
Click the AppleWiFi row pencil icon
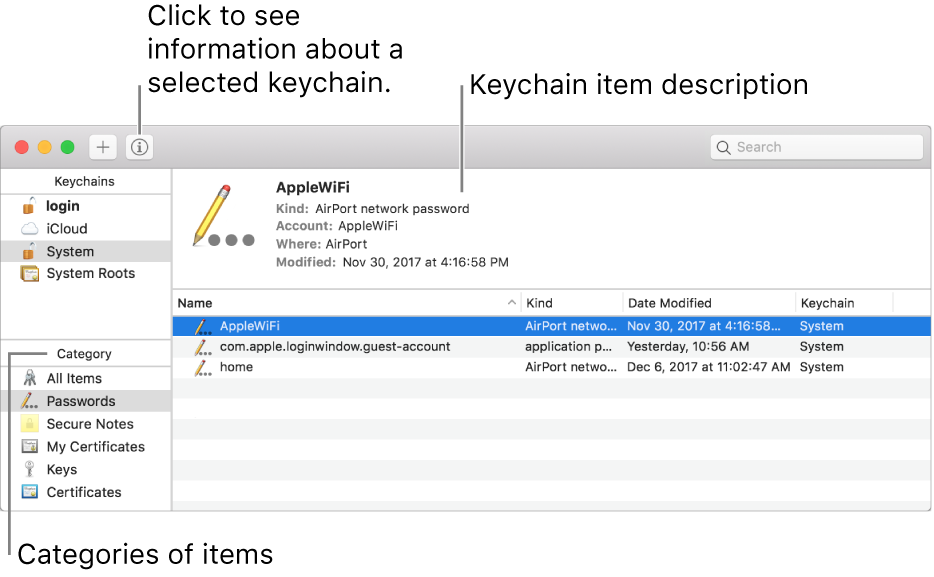203,326
